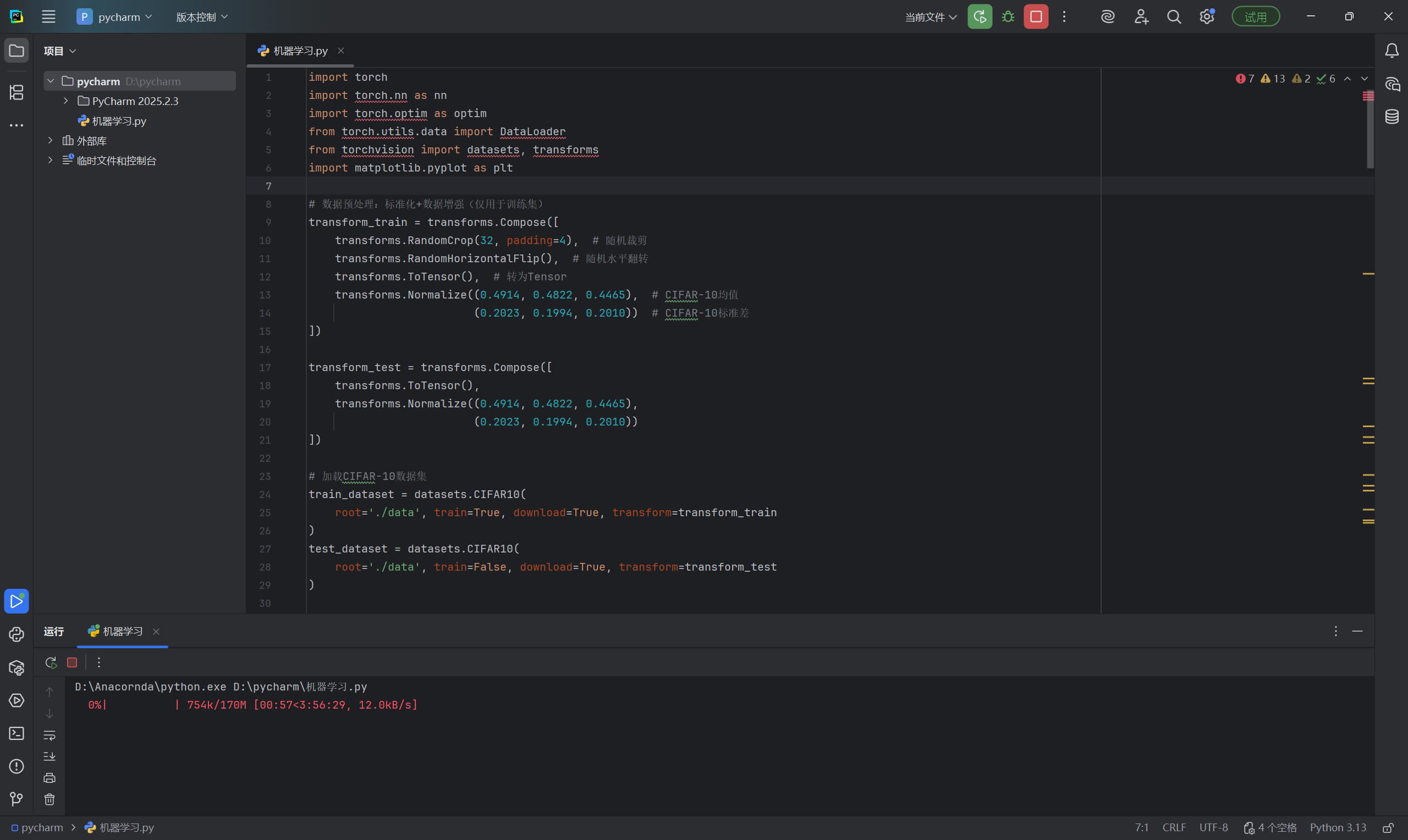Click the 试用 trial button
This screenshot has width=1408, height=840.
point(1255,17)
